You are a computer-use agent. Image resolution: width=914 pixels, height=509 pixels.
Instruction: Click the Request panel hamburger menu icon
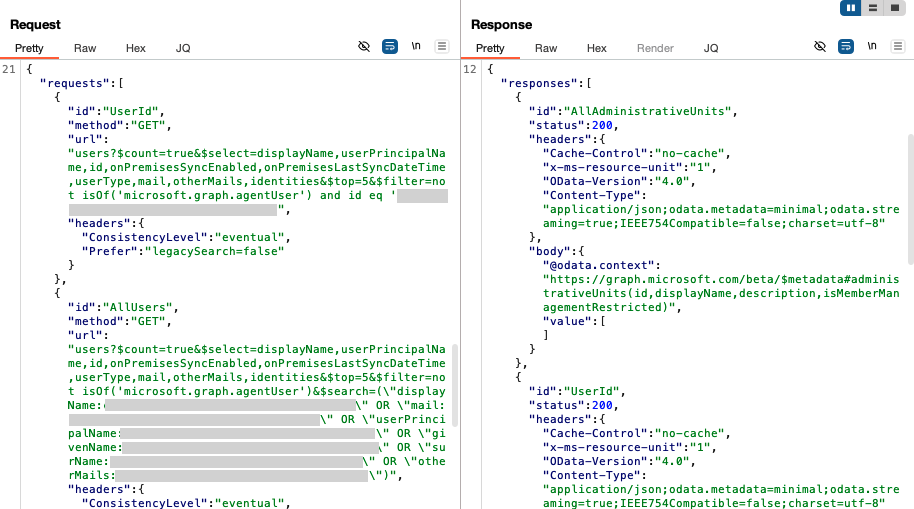tap(441, 47)
